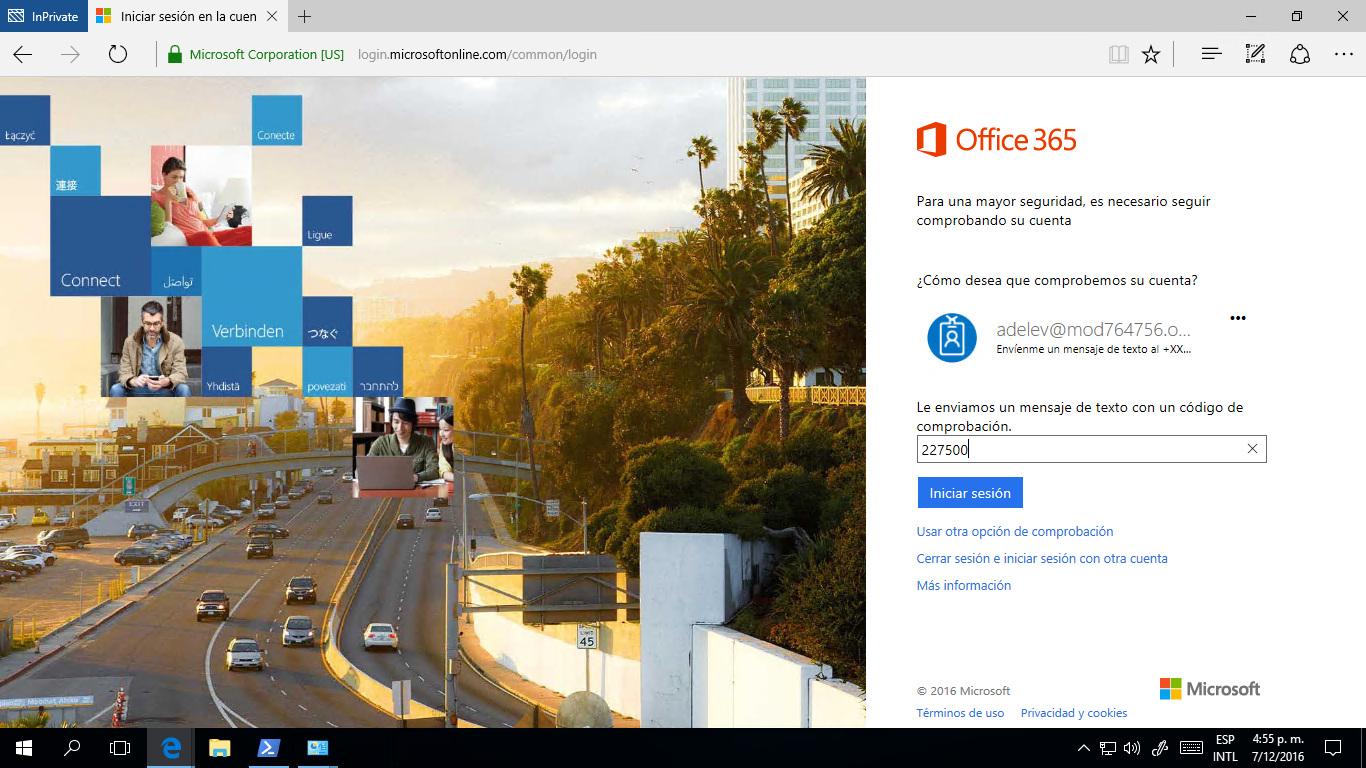This screenshot has width=1366, height=768.
Task: Open File Explorer from taskbar
Action: pyautogui.click(x=220, y=748)
